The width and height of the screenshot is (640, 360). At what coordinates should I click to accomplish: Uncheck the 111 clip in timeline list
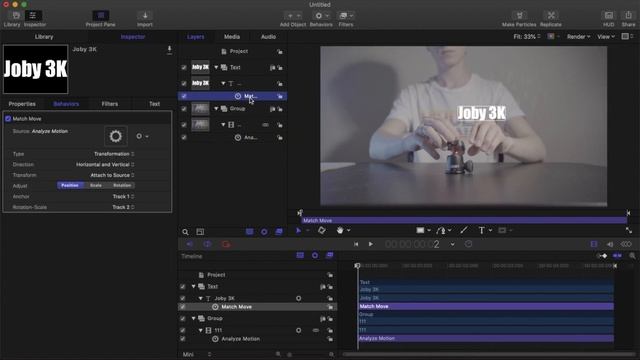(x=182, y=330)
